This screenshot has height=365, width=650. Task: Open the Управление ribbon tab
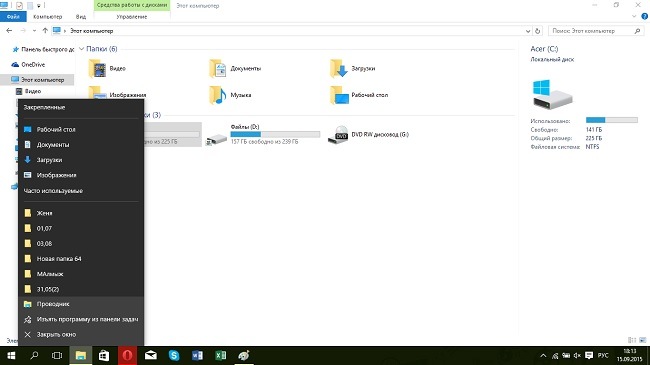point(132,17)
